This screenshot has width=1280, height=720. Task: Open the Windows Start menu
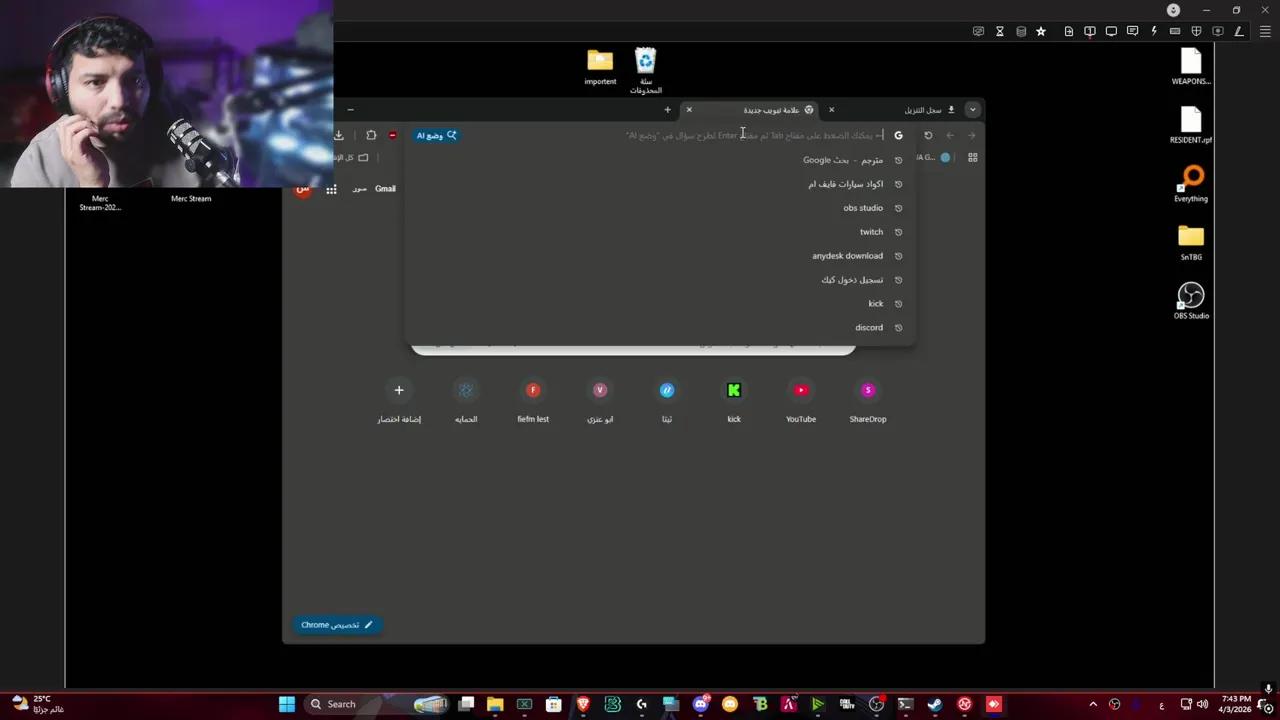pyautogui.click(x=287, y=704)
